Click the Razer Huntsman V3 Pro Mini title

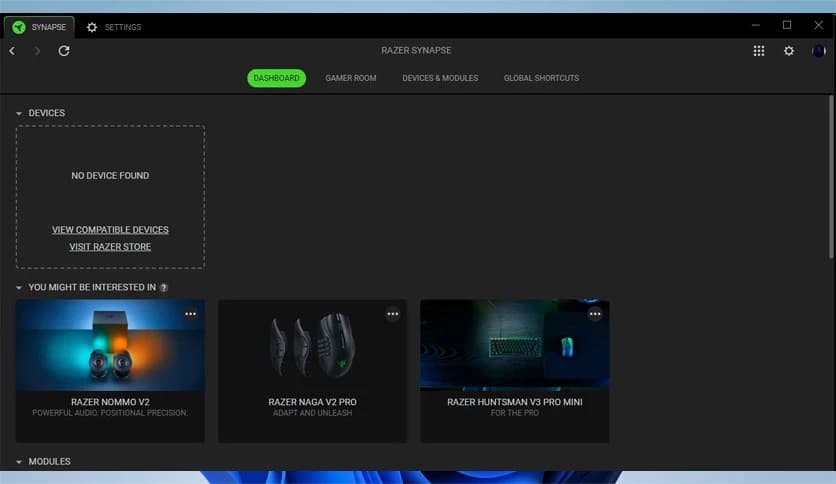[x=515, y=402]
